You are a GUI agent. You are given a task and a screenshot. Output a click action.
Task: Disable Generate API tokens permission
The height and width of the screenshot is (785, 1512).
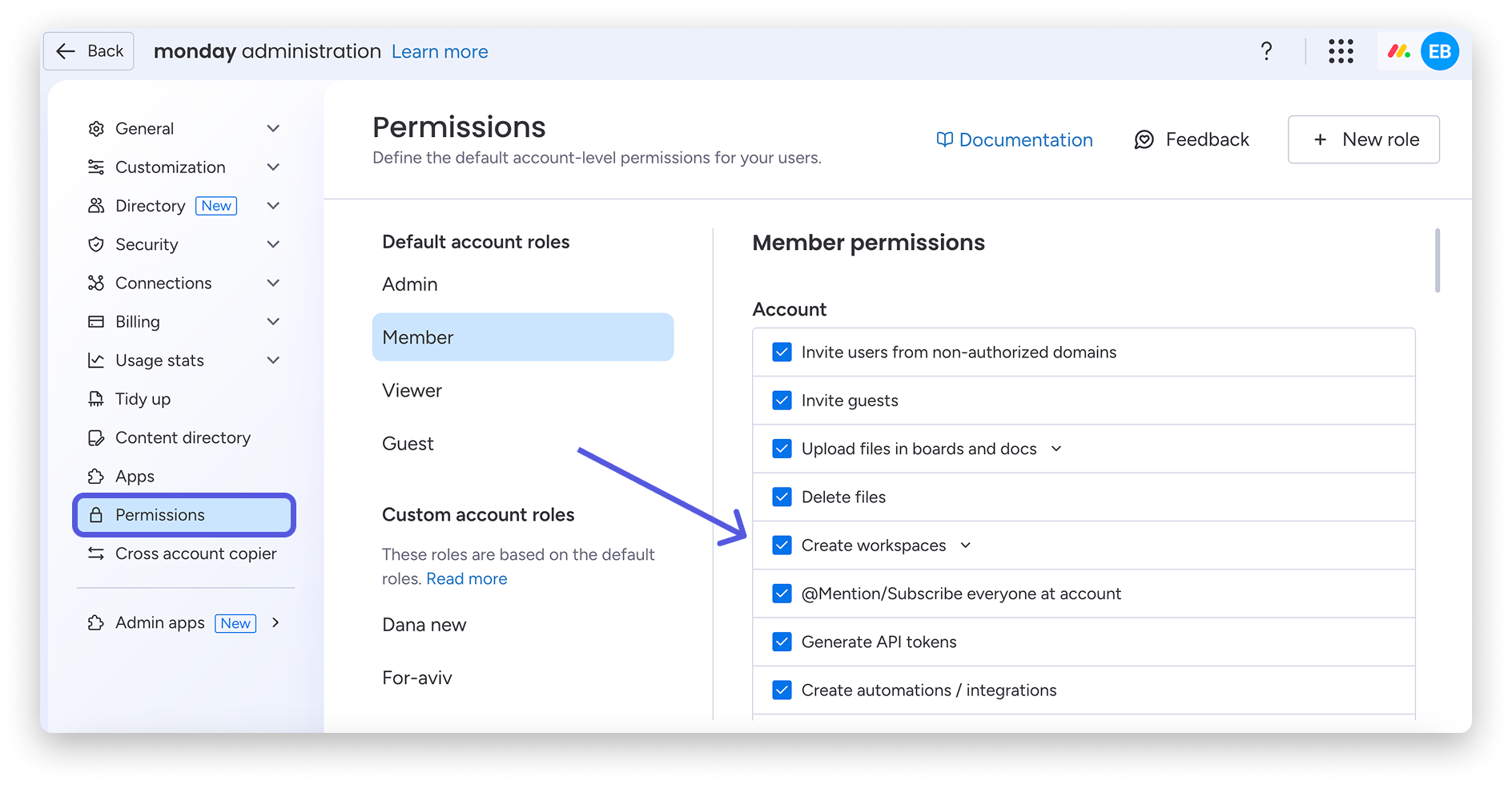(x=782, y=641)
